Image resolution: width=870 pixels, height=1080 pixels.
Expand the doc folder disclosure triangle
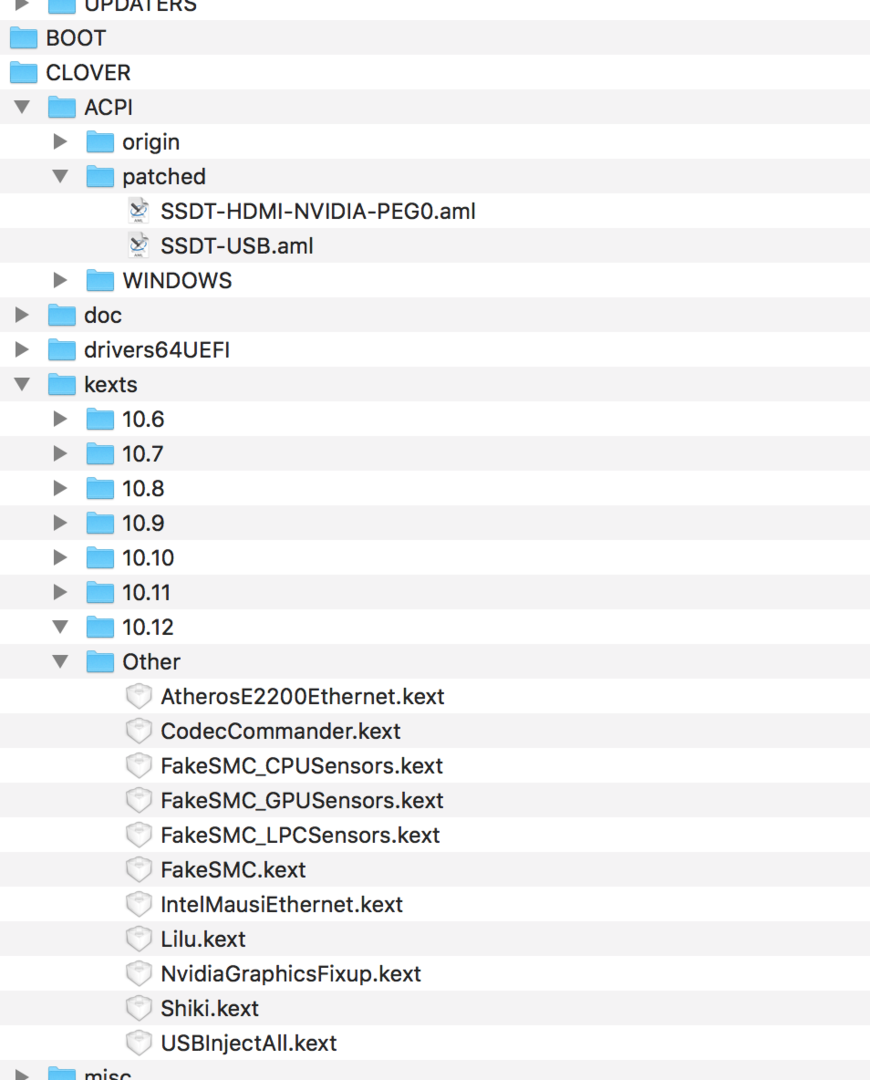click(x=22, y=315)
